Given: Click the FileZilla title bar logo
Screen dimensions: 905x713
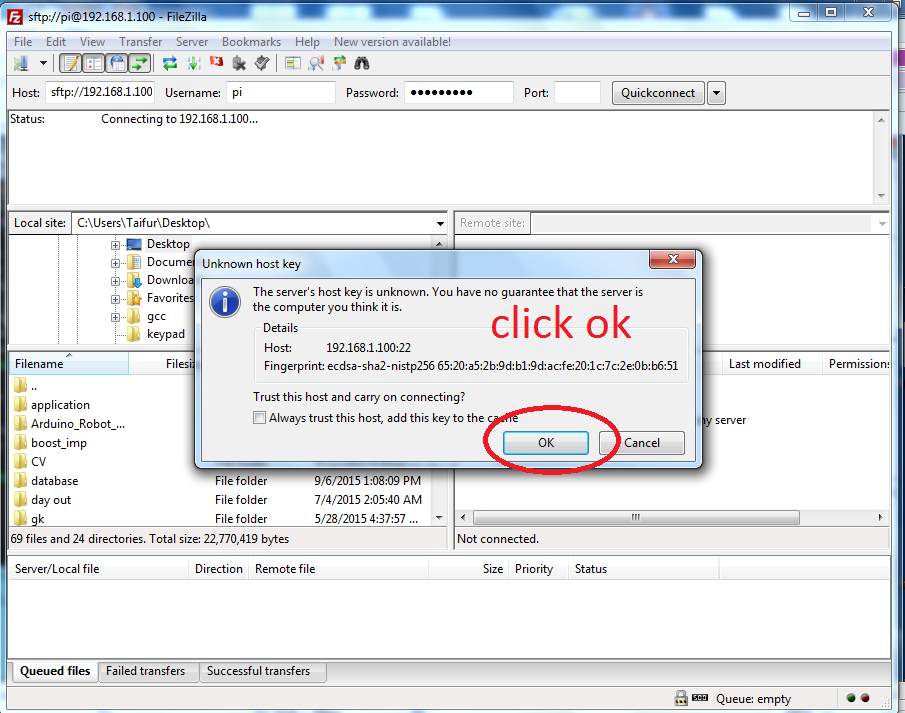Looking at the screenshot, I should pyautogui.click(x=16, y=17).
